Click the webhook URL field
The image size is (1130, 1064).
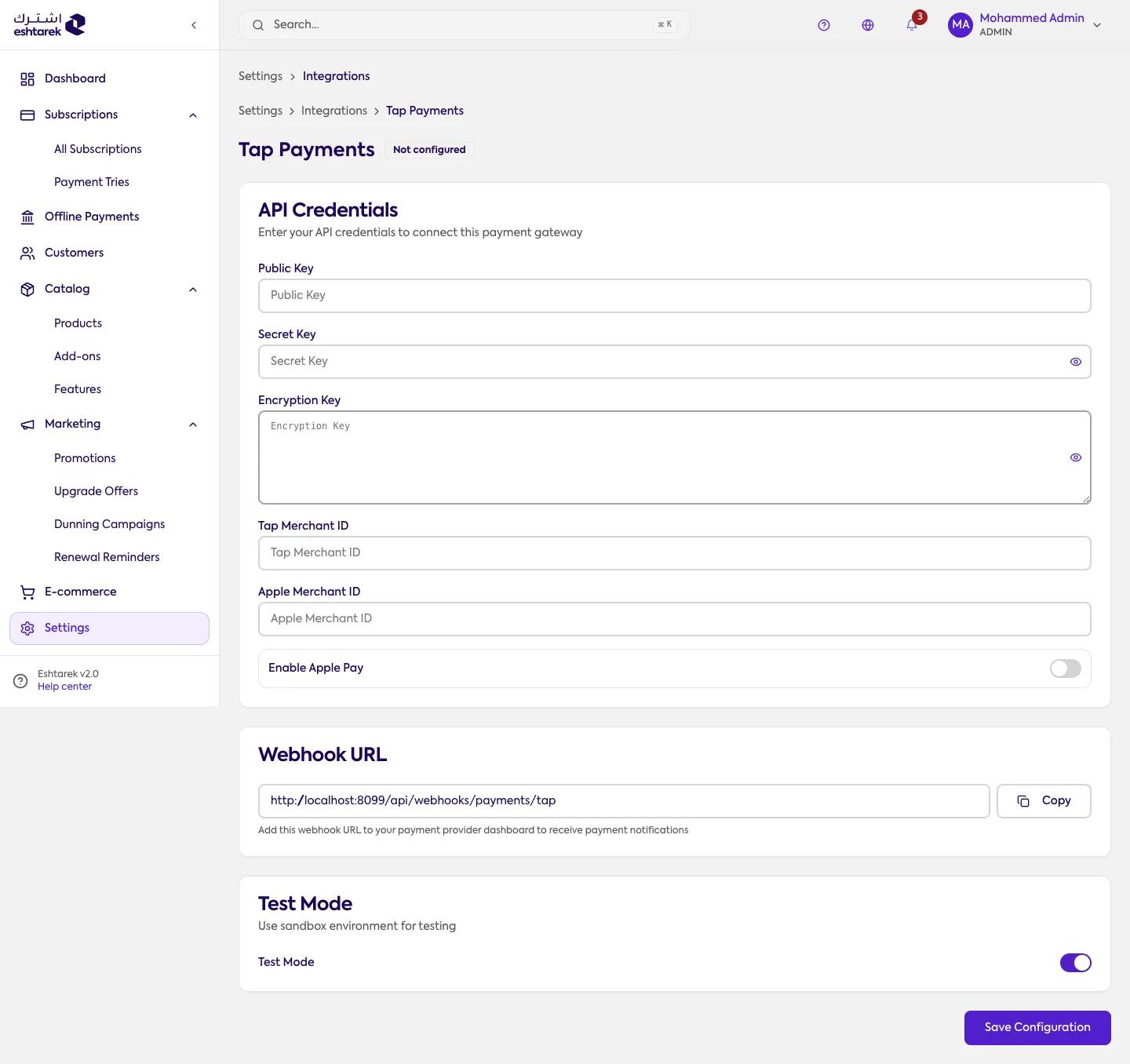pos(624,801)
